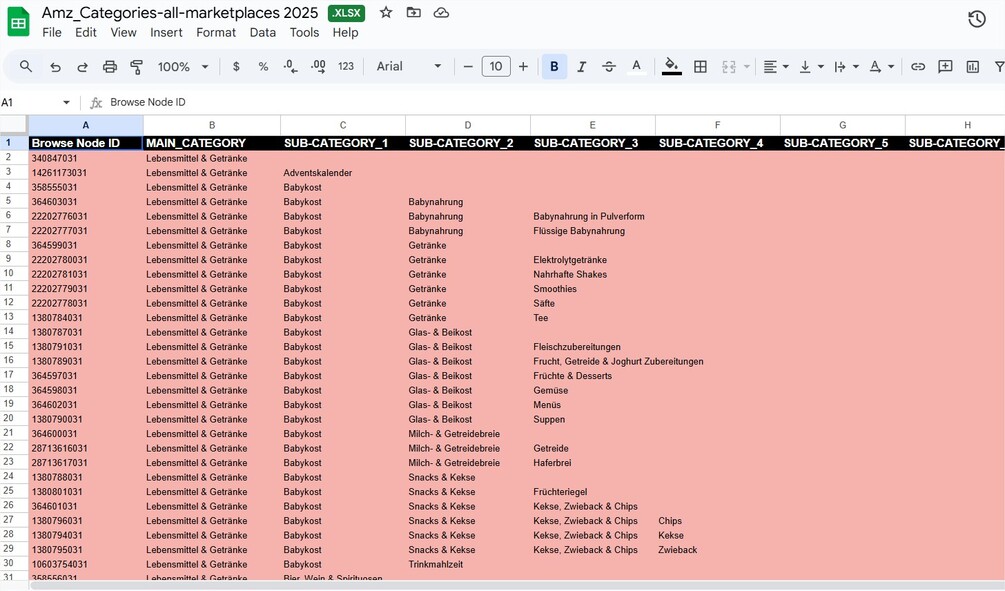Click cell with Babynahrung in Pulverform
This screenshot has width=1005, height=591.
[592, 216]
